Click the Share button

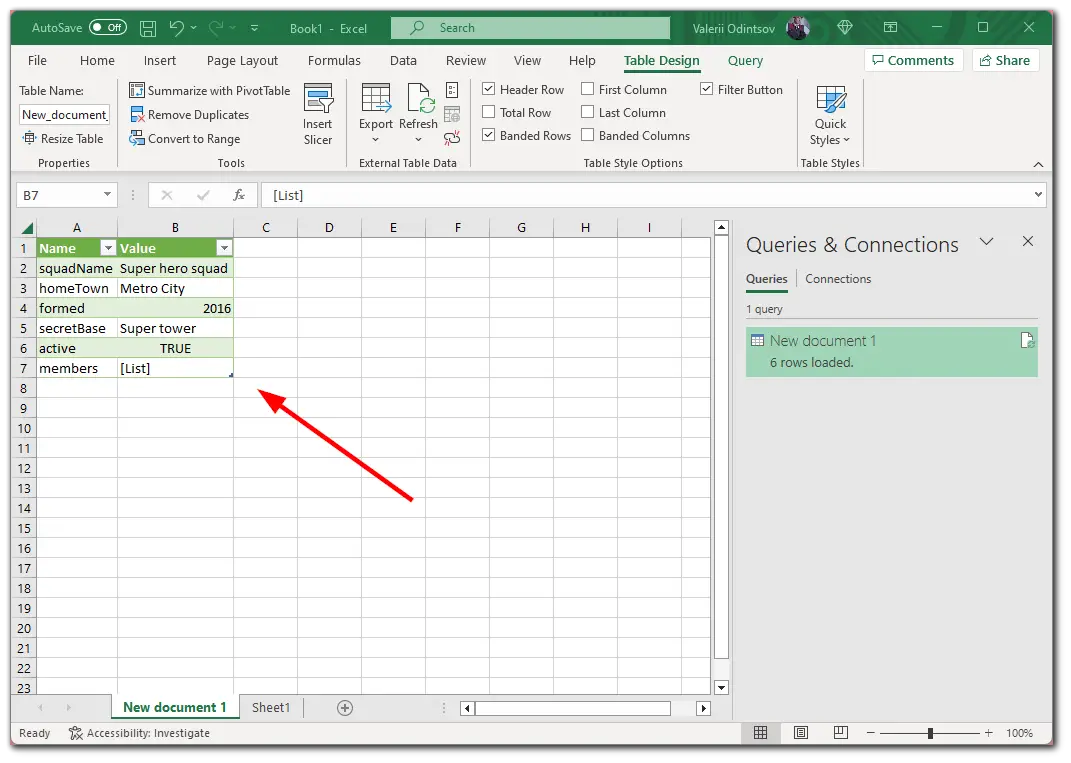coord(1005,60)
